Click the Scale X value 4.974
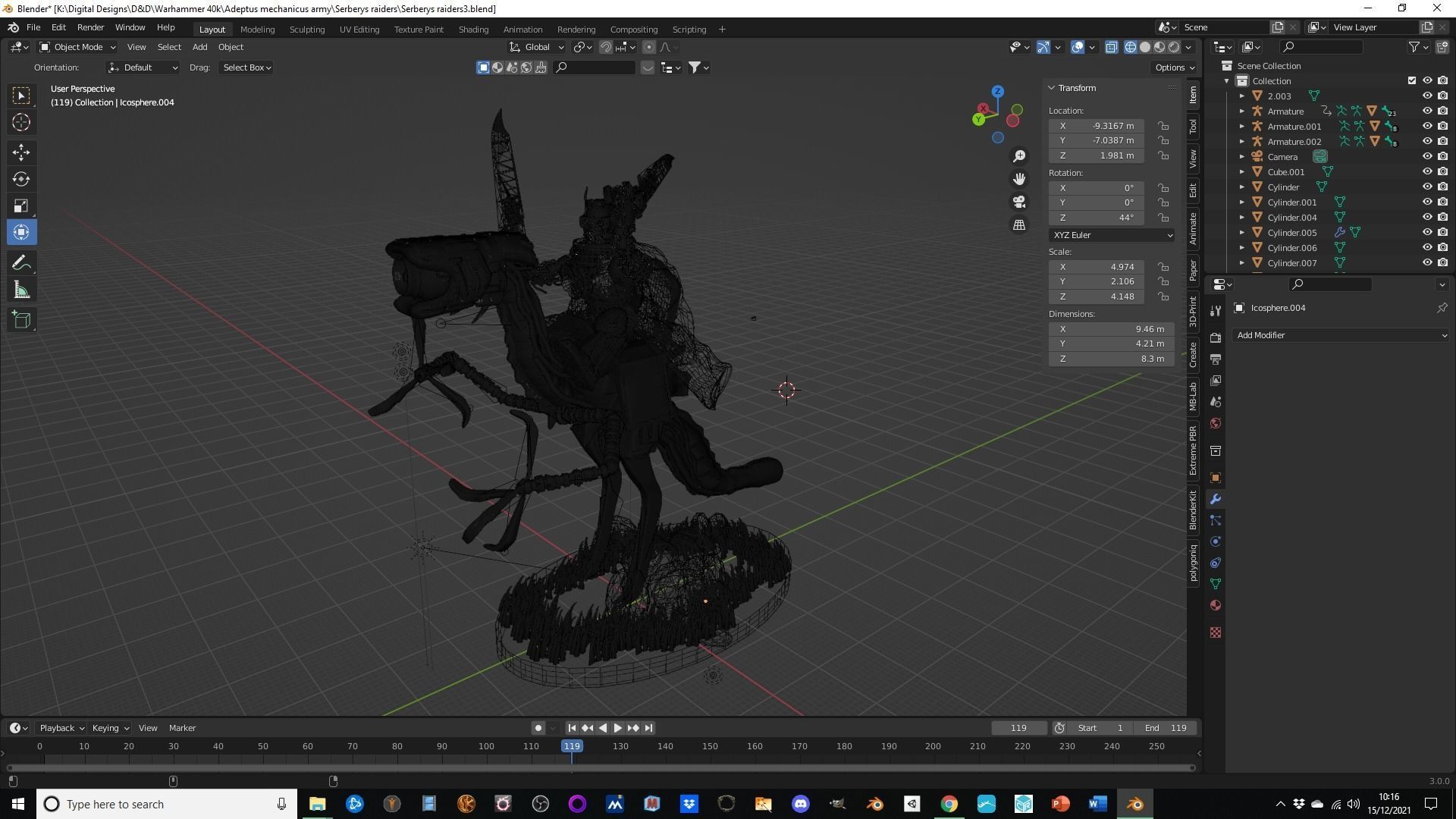The width and height of the screenshot is (1456, 819). (x=1096, y=267)
